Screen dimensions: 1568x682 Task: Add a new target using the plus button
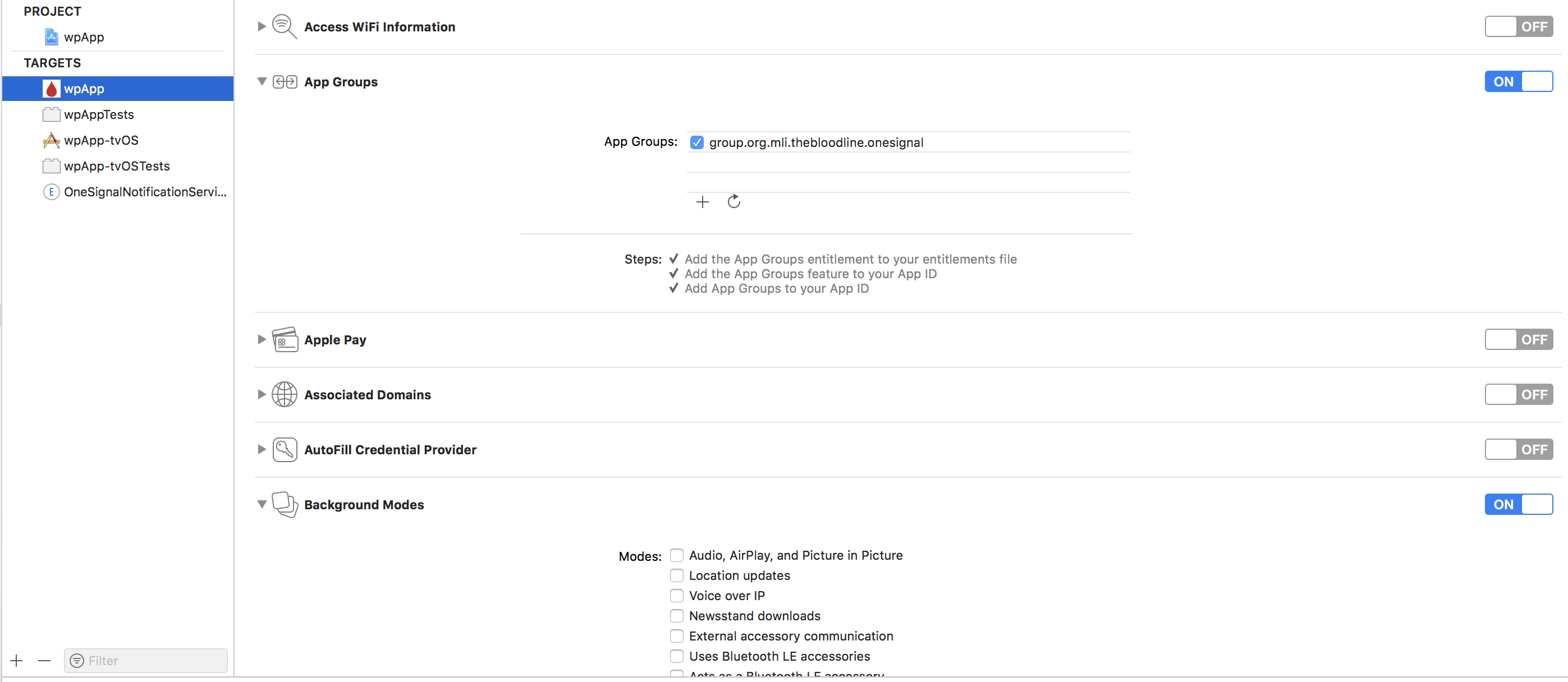coord(16,661)
